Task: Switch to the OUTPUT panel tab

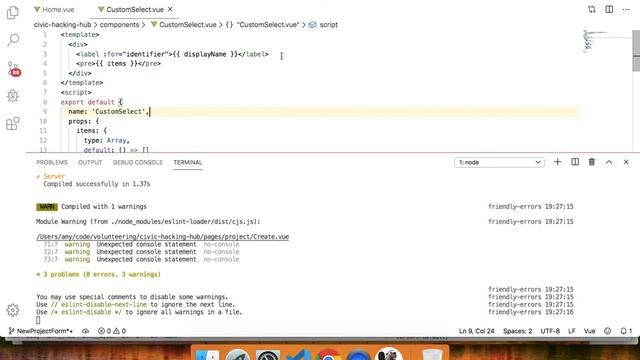Action: click(90, 162)
